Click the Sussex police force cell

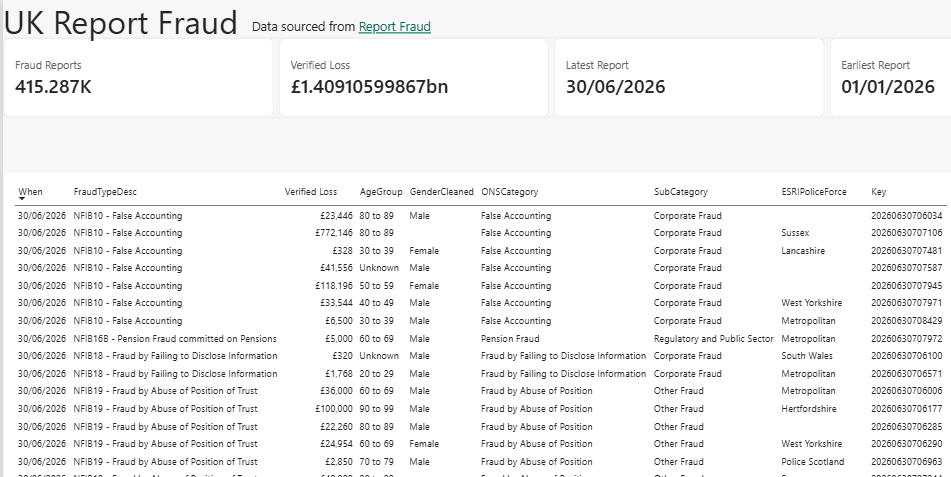[795, 232]
